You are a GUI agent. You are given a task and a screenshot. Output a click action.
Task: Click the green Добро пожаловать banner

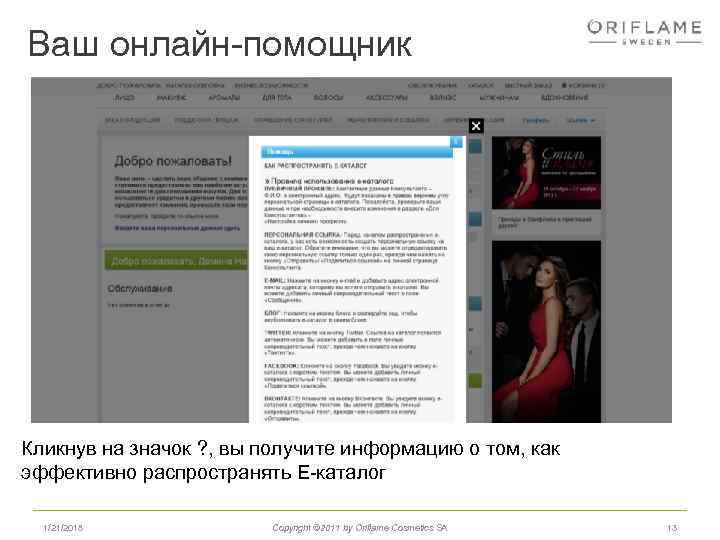point(176,261)
